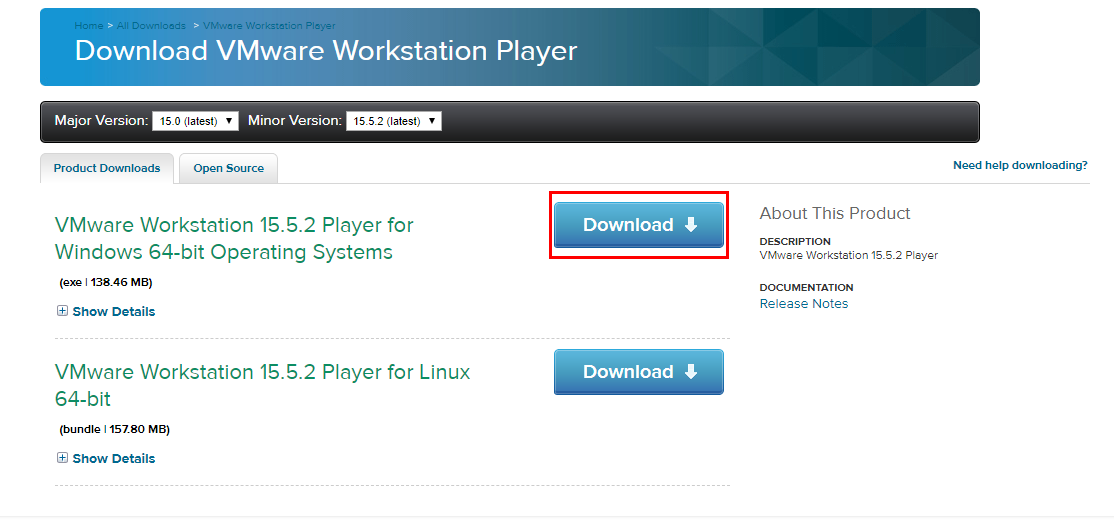The image size is (1114, 530).
Task: Click Download for Linux 64-bit Player
Action: 639,372
